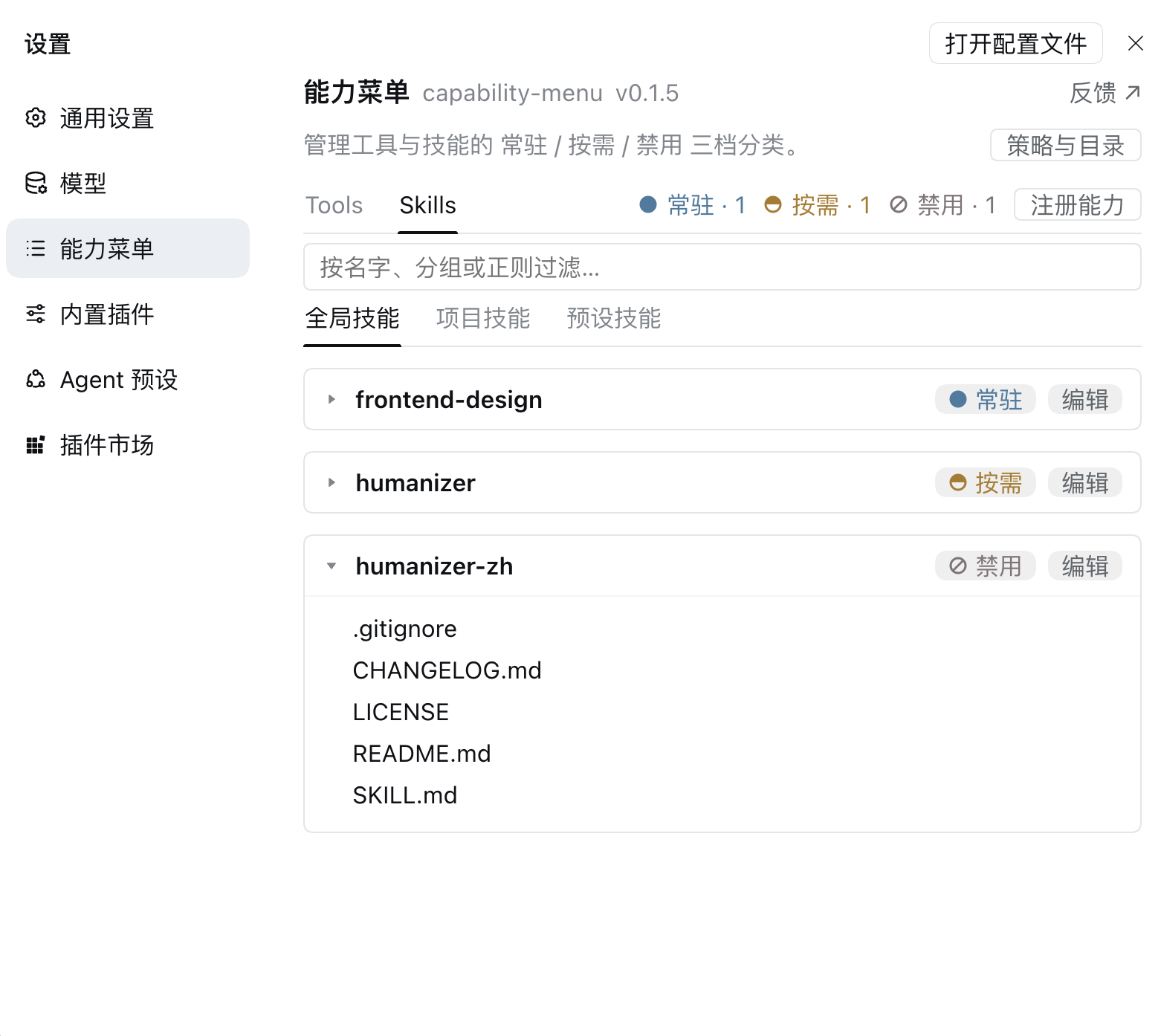Switch to the Tools tab
The height and width of the screenshot is (1036, 1161).
coord(334,205)
